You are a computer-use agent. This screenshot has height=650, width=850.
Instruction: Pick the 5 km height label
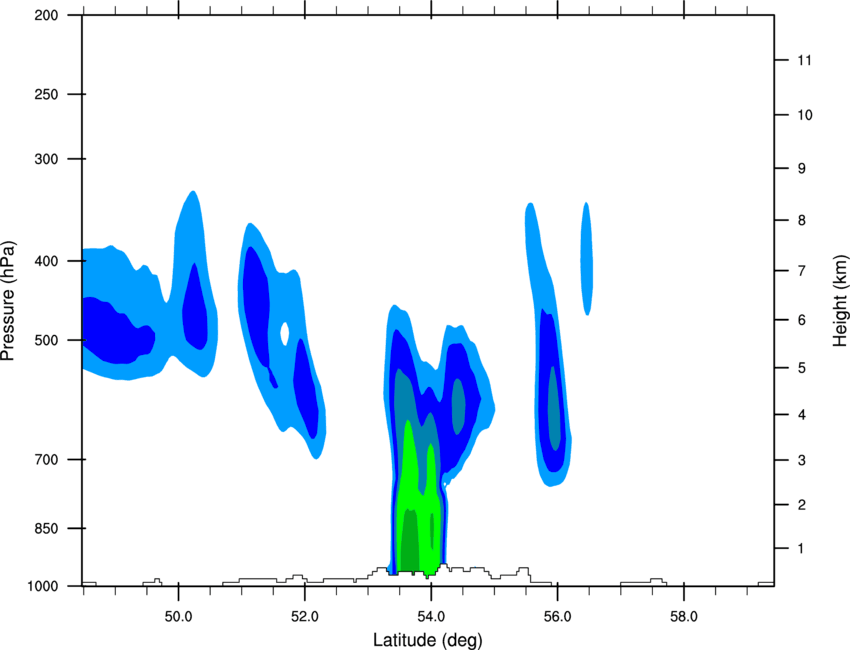coord(801,368)
